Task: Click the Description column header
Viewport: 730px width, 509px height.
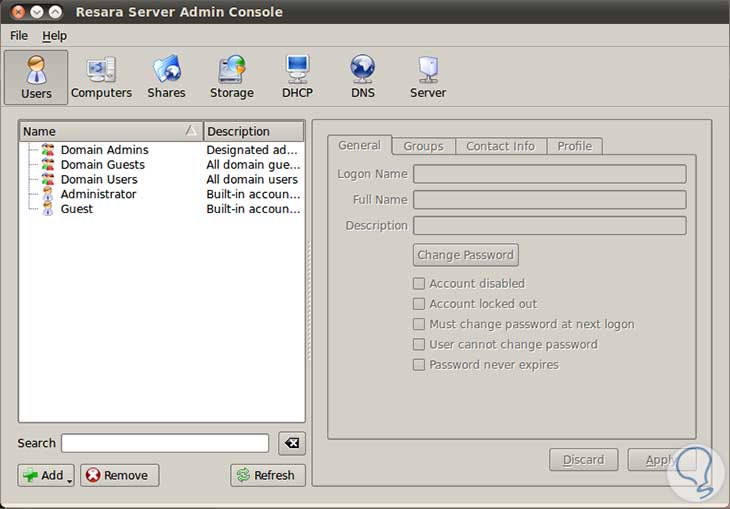Action: [254, 132]
